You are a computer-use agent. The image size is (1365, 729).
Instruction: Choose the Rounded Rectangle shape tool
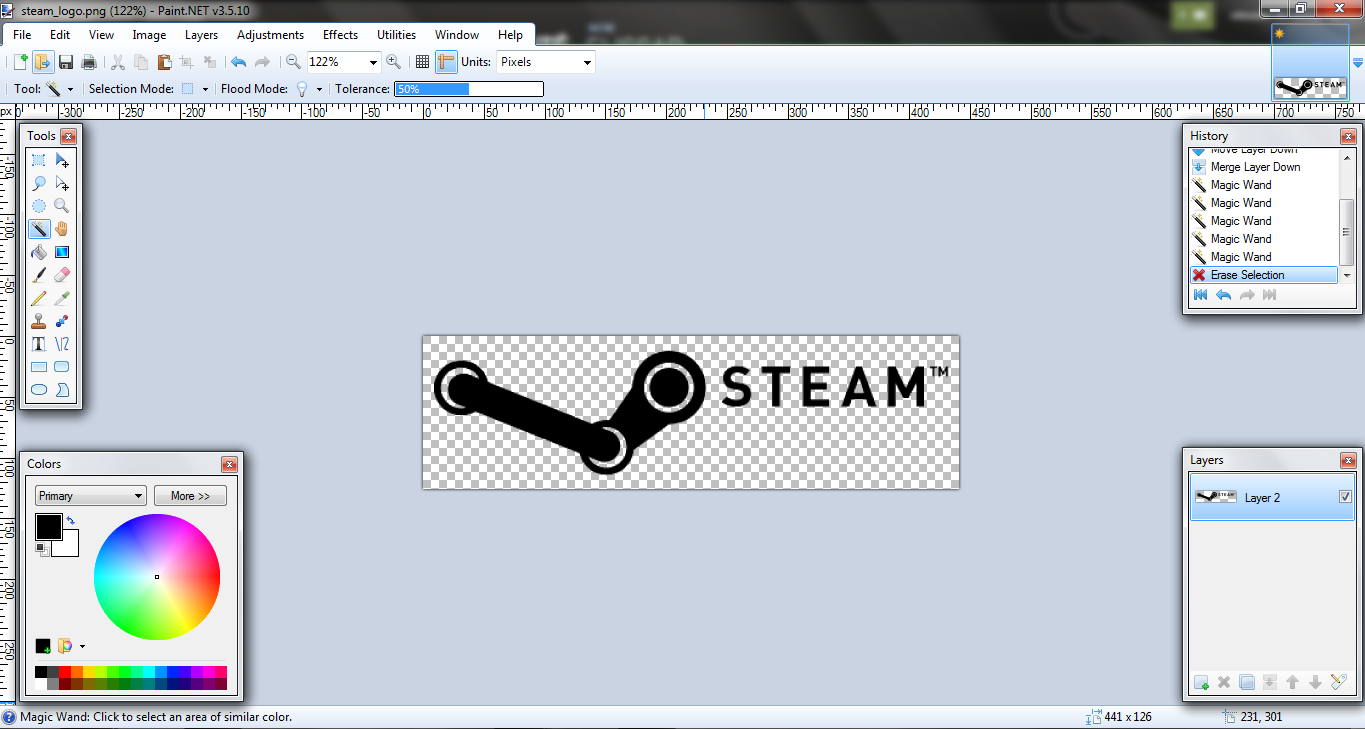tap(62, 367)
